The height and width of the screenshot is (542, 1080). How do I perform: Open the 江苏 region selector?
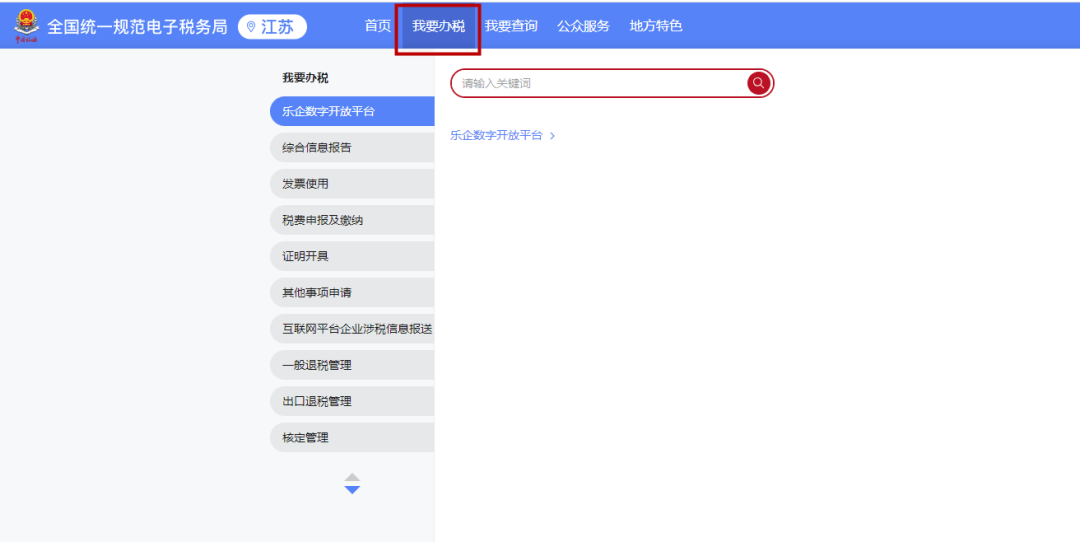pyautogui.click(x=272, y=27)
